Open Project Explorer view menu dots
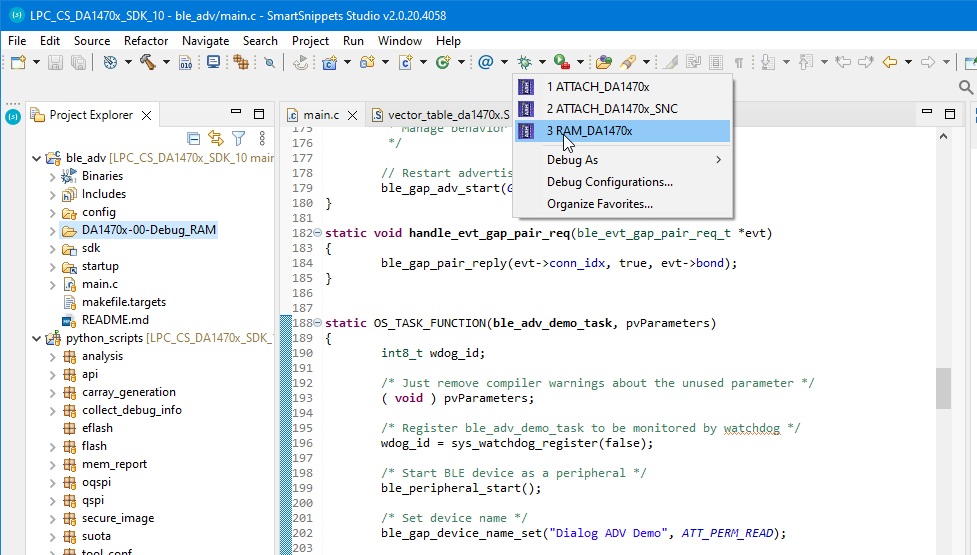This screenshot has width=977, height=555. (262, 138)
